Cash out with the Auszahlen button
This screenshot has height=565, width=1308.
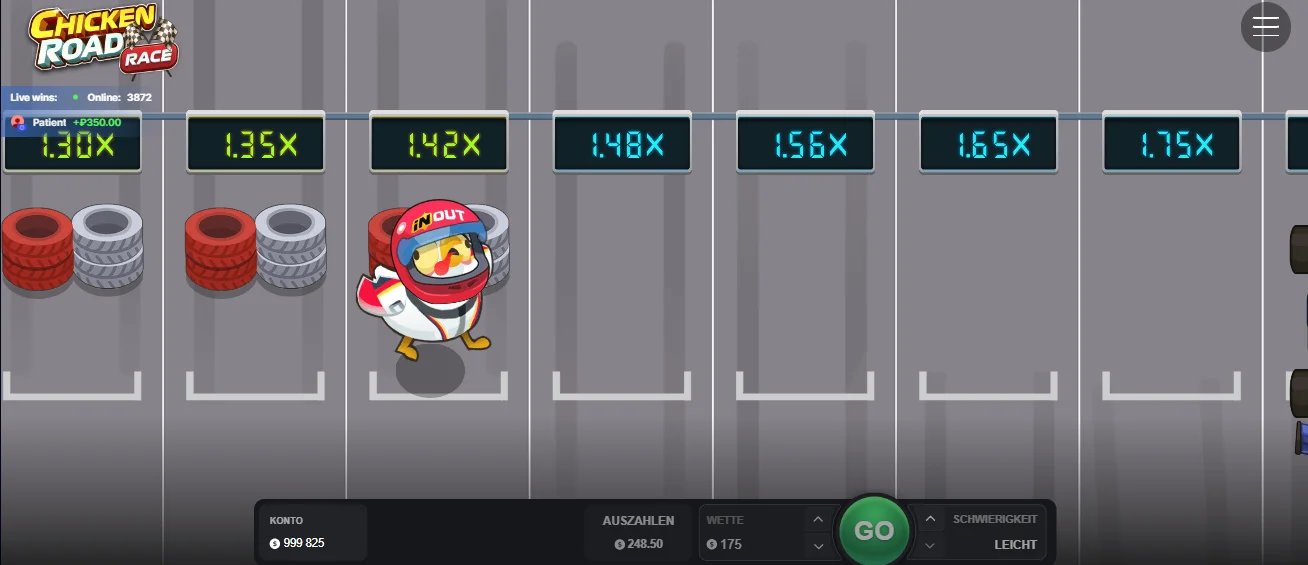click(638, 533)
